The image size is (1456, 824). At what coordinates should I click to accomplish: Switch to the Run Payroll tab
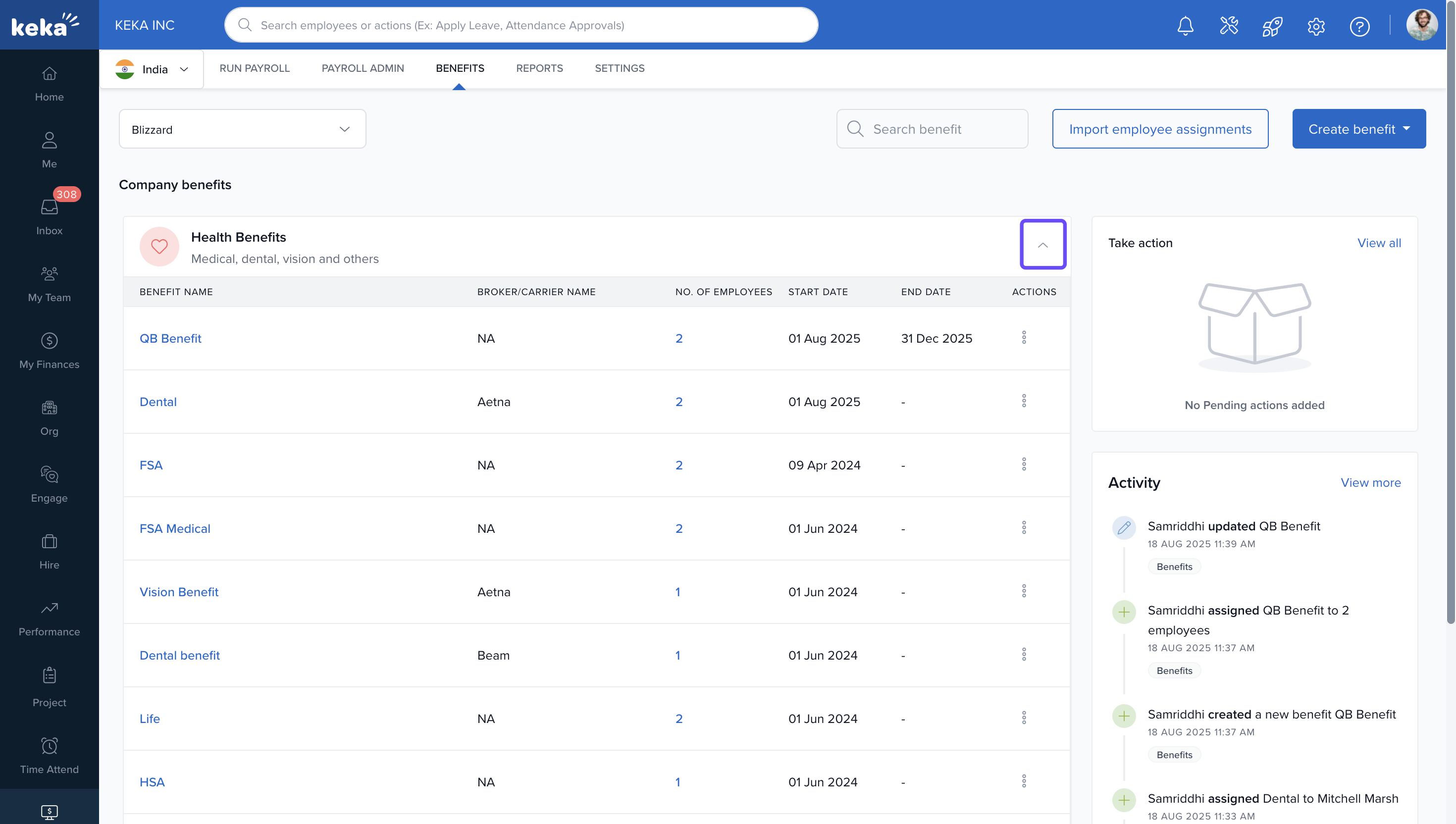[x=254, y=68]
